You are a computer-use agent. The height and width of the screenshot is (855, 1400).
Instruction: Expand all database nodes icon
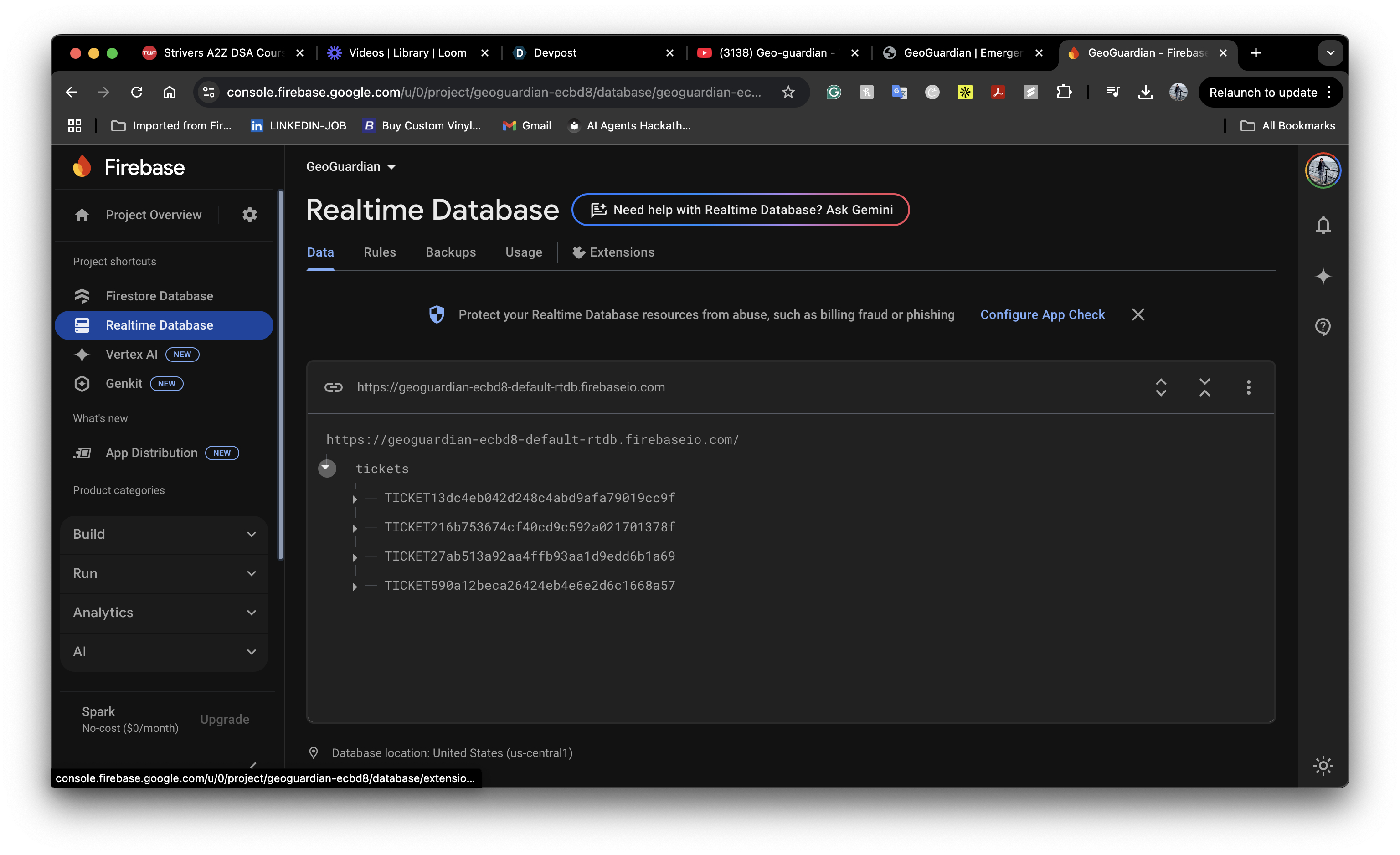click(1161, 387)
